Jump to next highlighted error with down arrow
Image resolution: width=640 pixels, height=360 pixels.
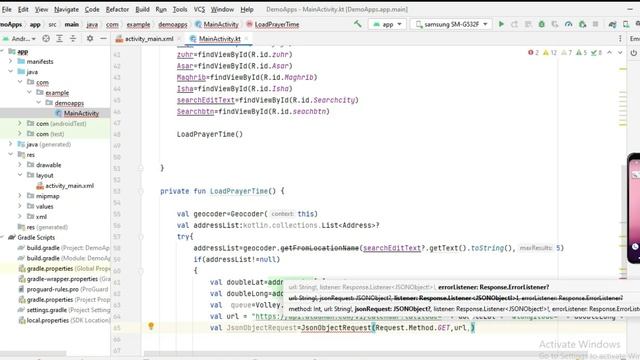[x=620, y=53]
